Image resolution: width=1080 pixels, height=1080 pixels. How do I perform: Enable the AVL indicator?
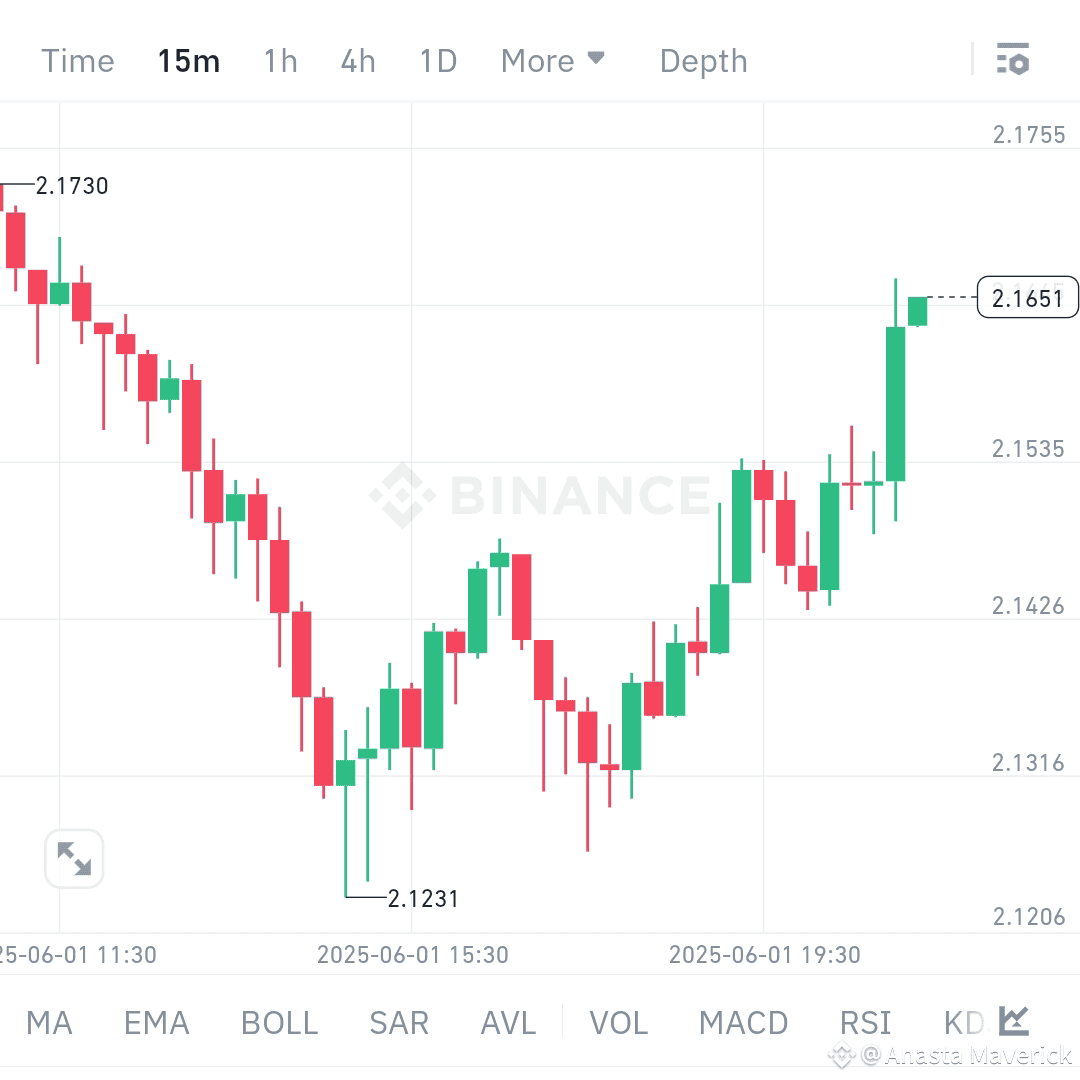pos(507,1022)
